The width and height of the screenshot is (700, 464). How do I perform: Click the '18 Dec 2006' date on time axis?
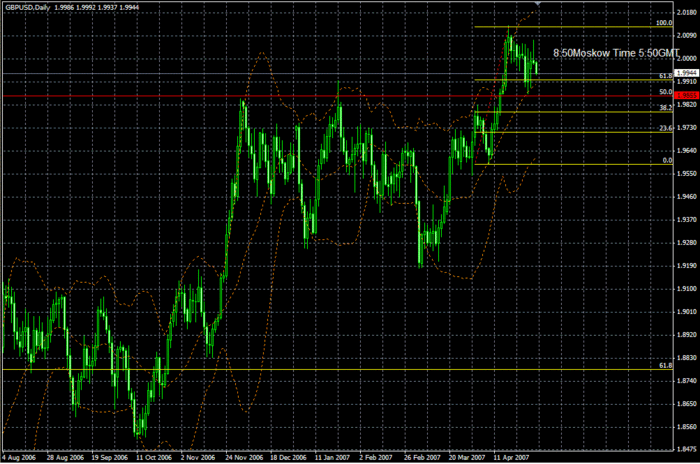[288, 458]
